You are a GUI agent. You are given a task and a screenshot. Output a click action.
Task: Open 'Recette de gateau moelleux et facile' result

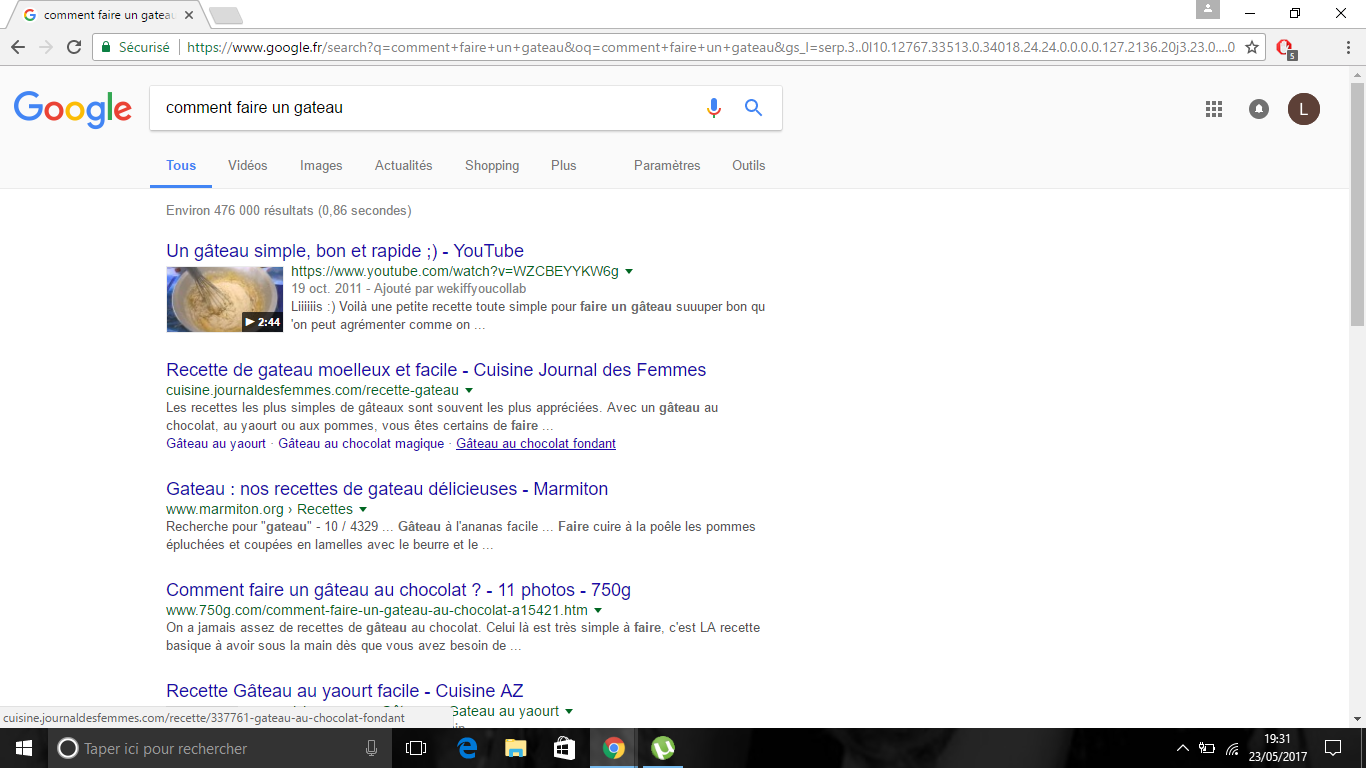pyautogui.click(x=436, y=370)
